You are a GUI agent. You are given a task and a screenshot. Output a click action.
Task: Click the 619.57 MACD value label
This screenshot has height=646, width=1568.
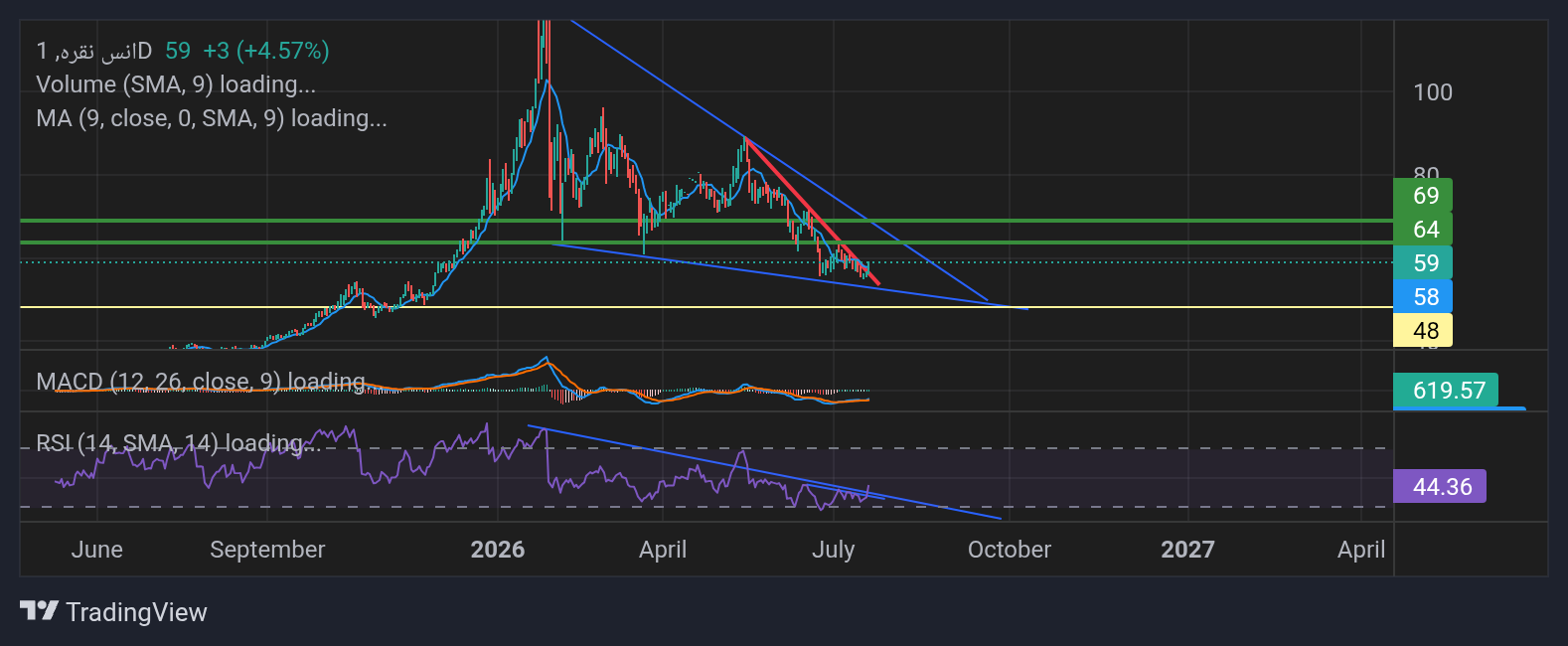point(1446,391)
